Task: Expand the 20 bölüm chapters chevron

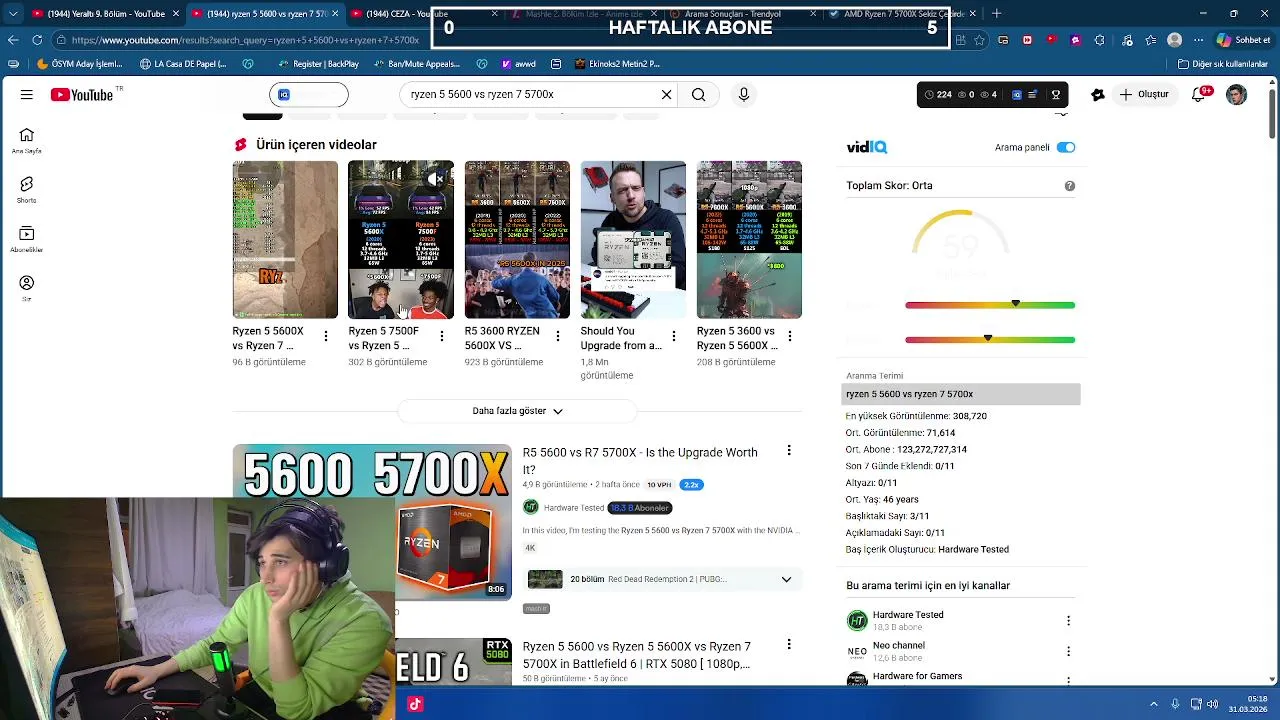Action: 786,579
